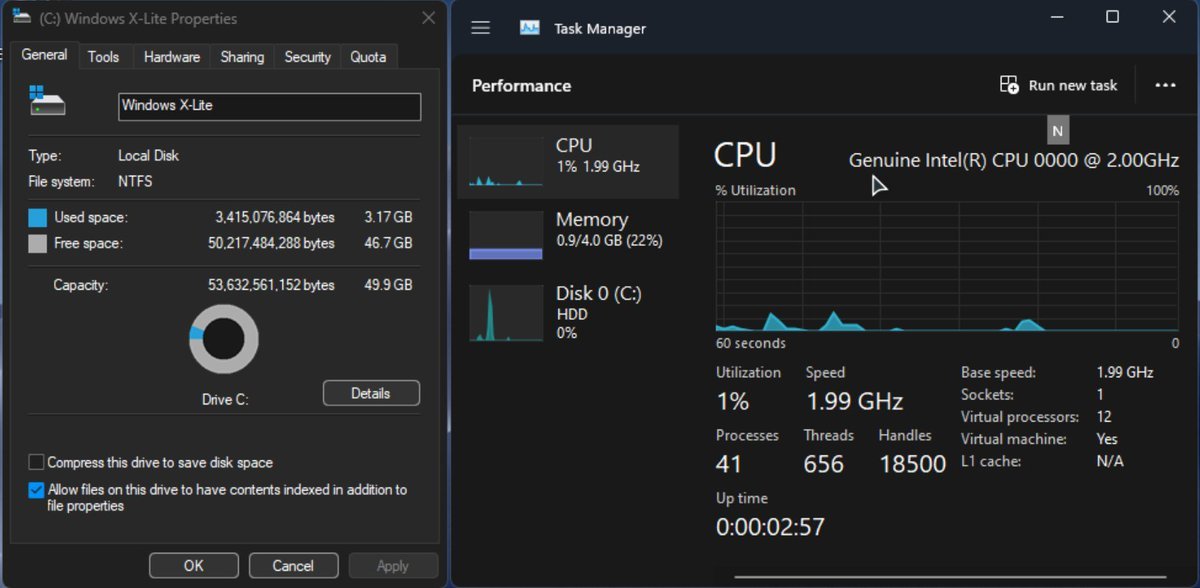Select the Disk 0 (C:) graph item
Screen dimensions: 1200x588
point(506,314)
